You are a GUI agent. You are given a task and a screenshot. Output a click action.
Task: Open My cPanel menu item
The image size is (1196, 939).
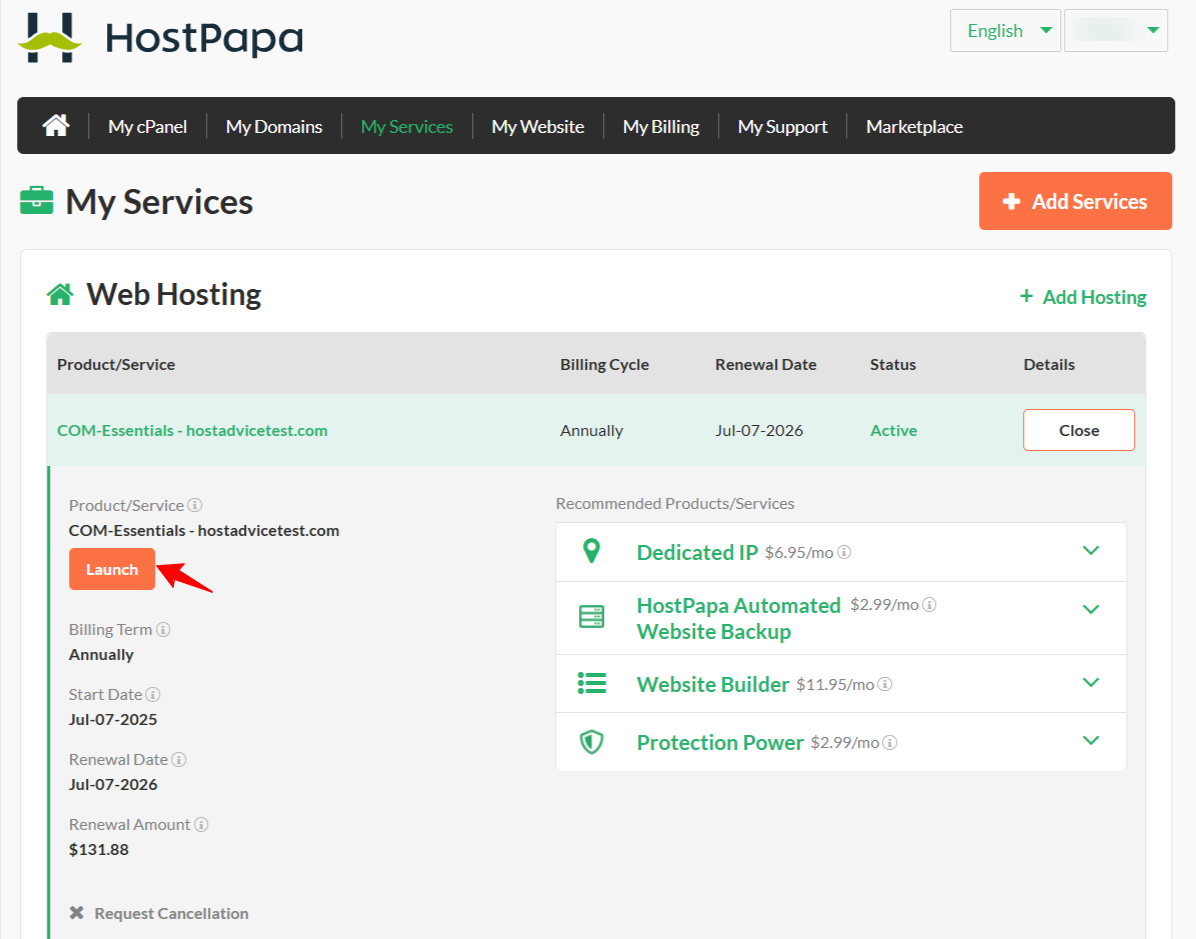click(x=147, y=127)
